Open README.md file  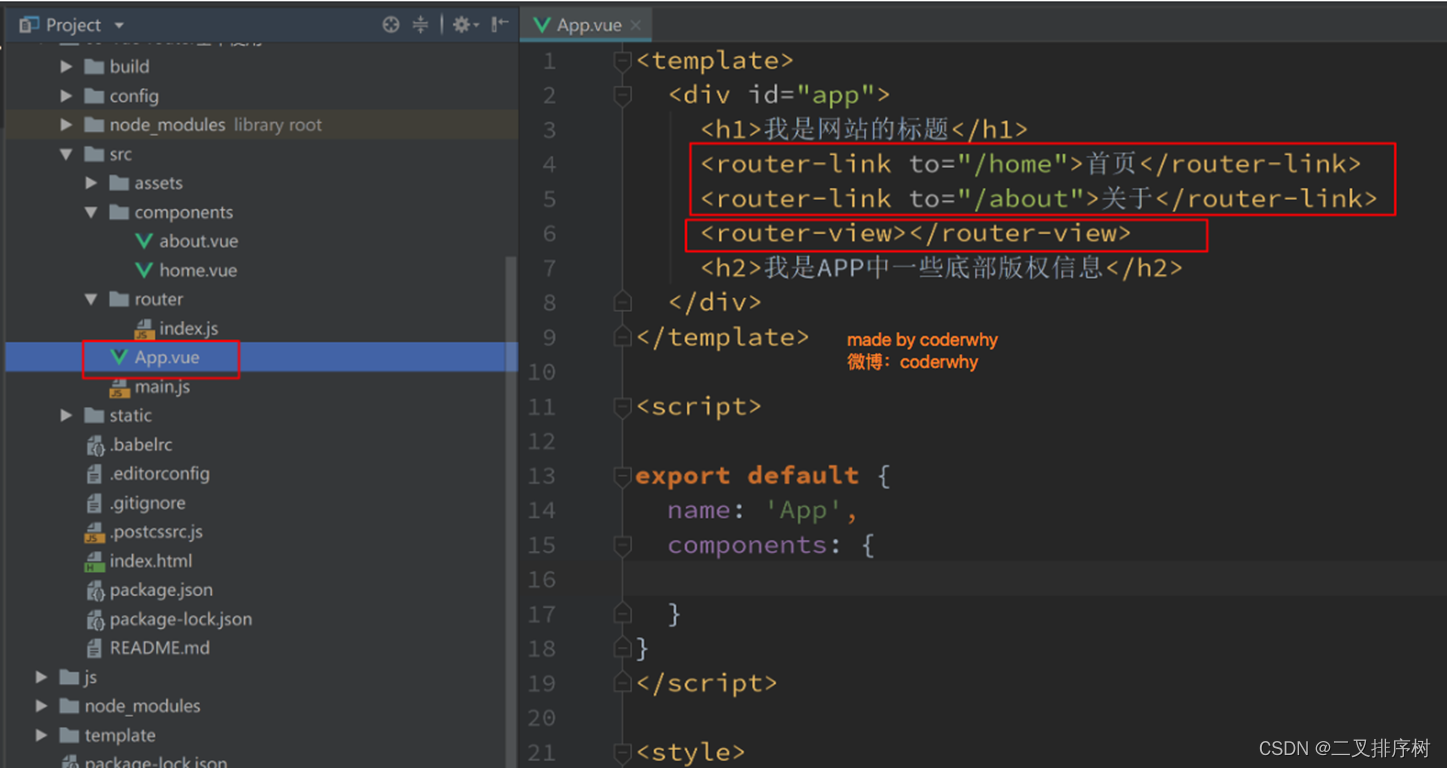160,648
